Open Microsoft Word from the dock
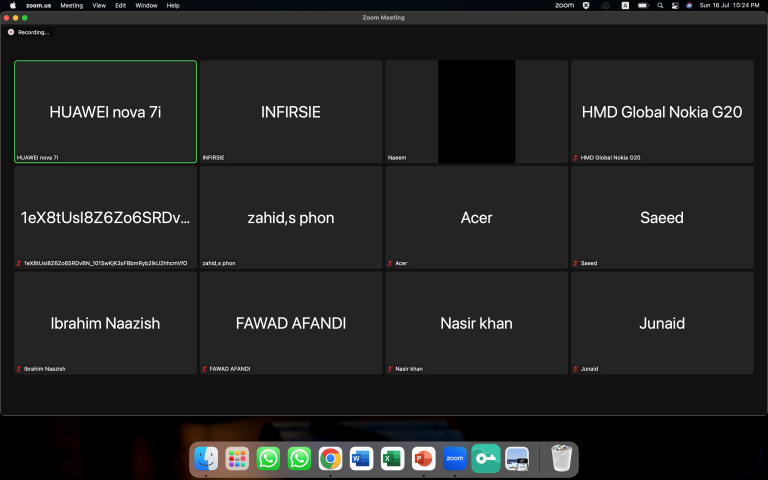768x480 pixels. point(361,459)
